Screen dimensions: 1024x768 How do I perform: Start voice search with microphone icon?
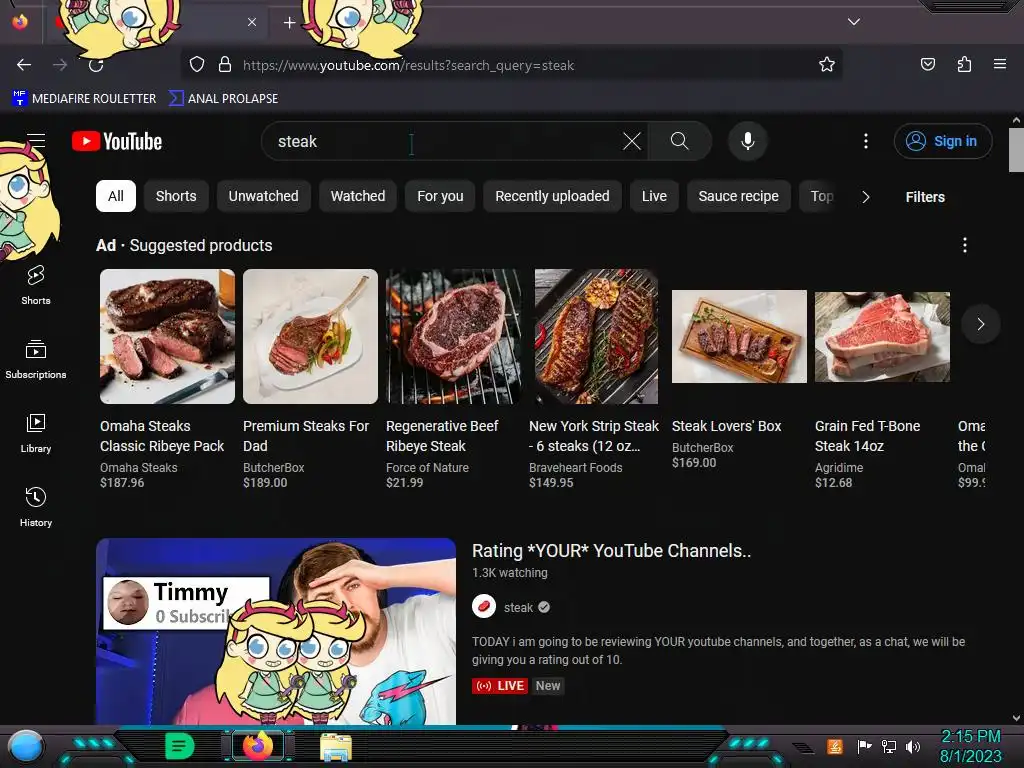click(748, 141)
